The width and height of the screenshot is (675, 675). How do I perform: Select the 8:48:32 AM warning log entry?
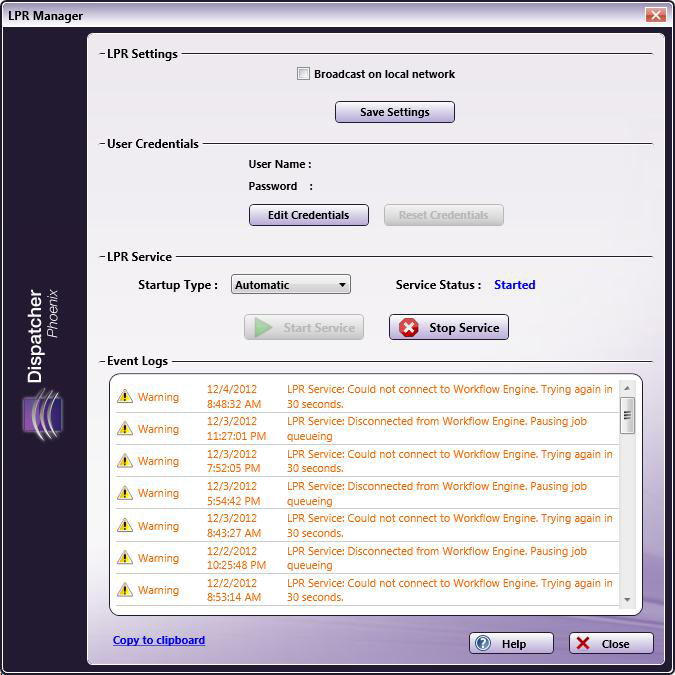coord(367,396)
